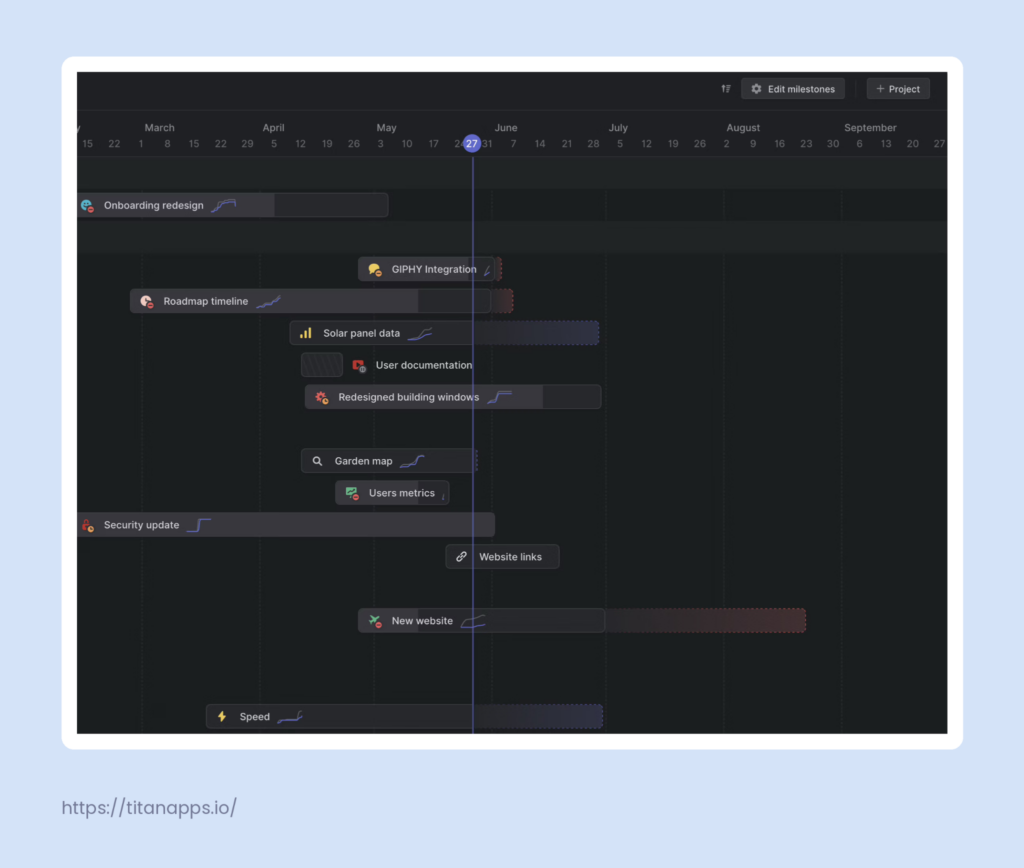This screenshot has height=868, width=1024.
Task: Open the New website progress sparkline
Action: (473, 621)
